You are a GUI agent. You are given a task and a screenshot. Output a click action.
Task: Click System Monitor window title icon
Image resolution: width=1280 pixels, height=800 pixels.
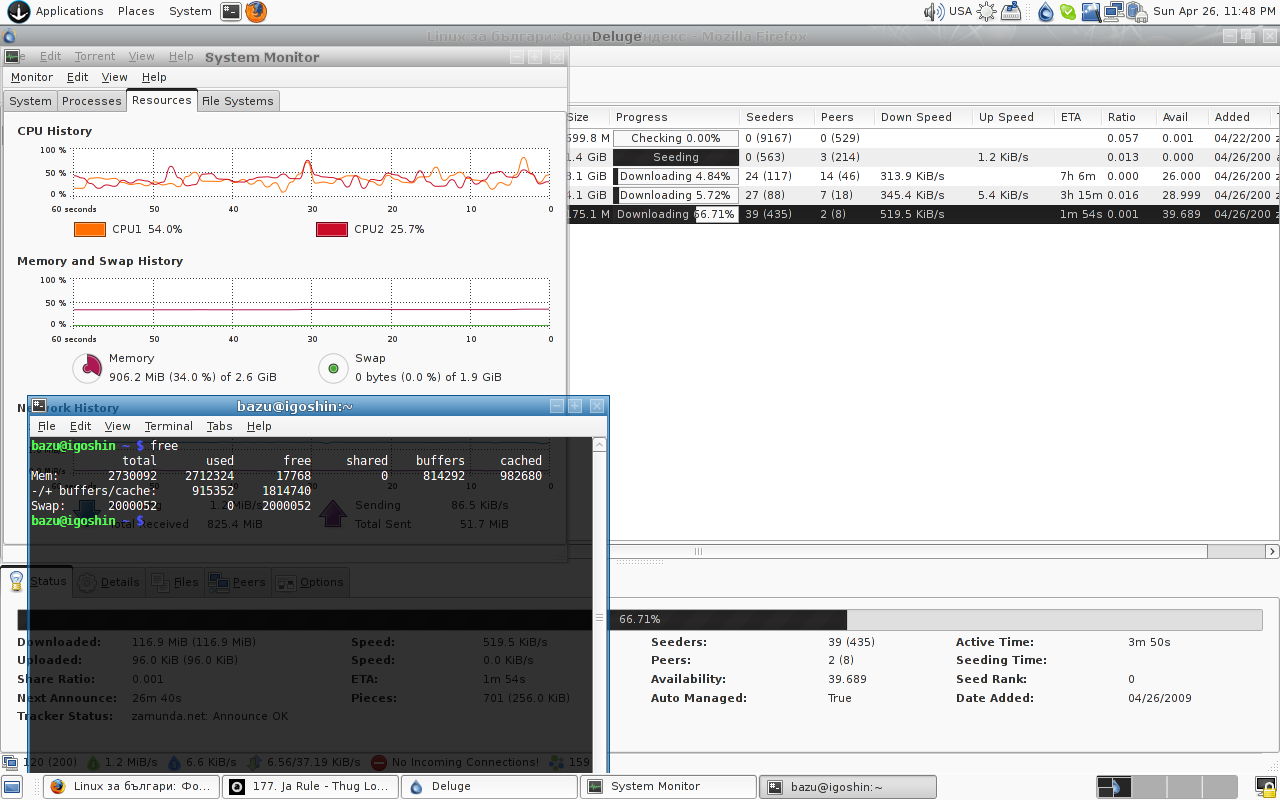click(x=12, y=57)
